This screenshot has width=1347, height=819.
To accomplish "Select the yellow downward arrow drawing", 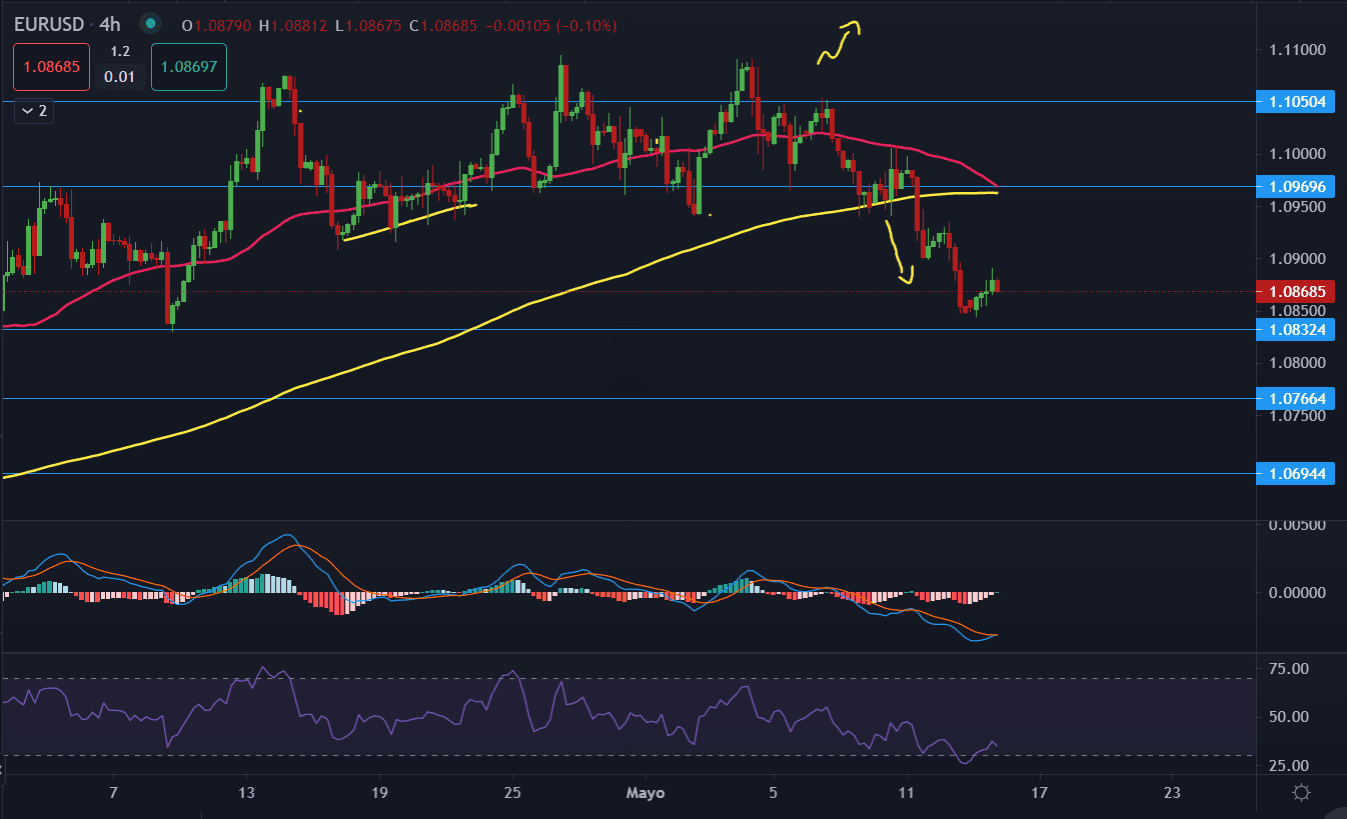I will click(899, 254).
